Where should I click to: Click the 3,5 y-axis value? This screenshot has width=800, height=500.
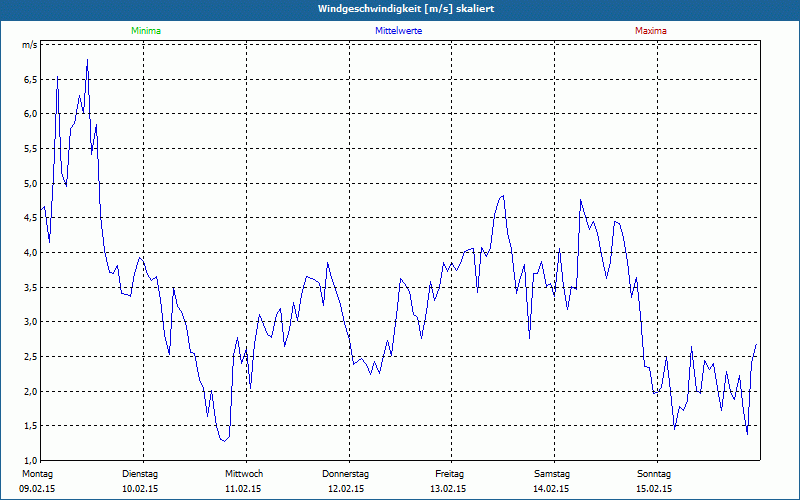30,288
